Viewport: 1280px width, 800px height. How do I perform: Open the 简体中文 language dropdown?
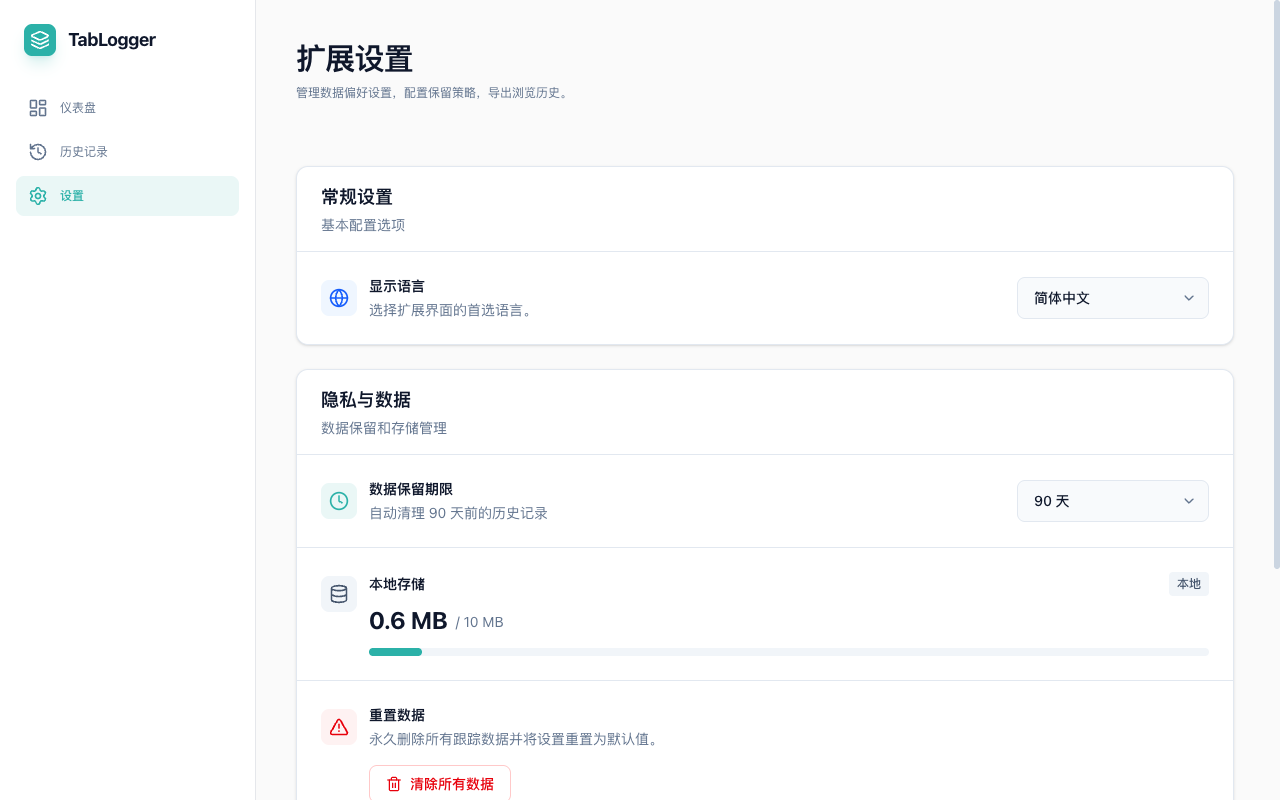point(1113,297)
